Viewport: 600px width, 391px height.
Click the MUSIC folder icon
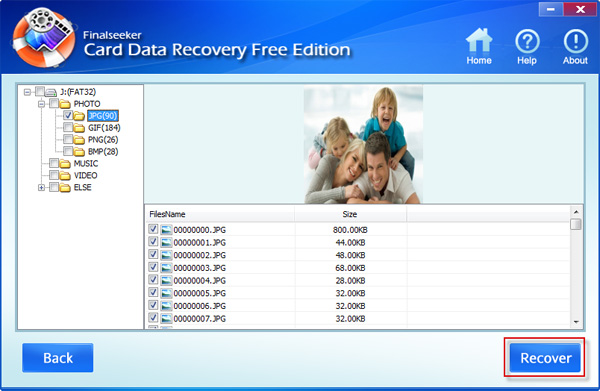click(65, 164)
